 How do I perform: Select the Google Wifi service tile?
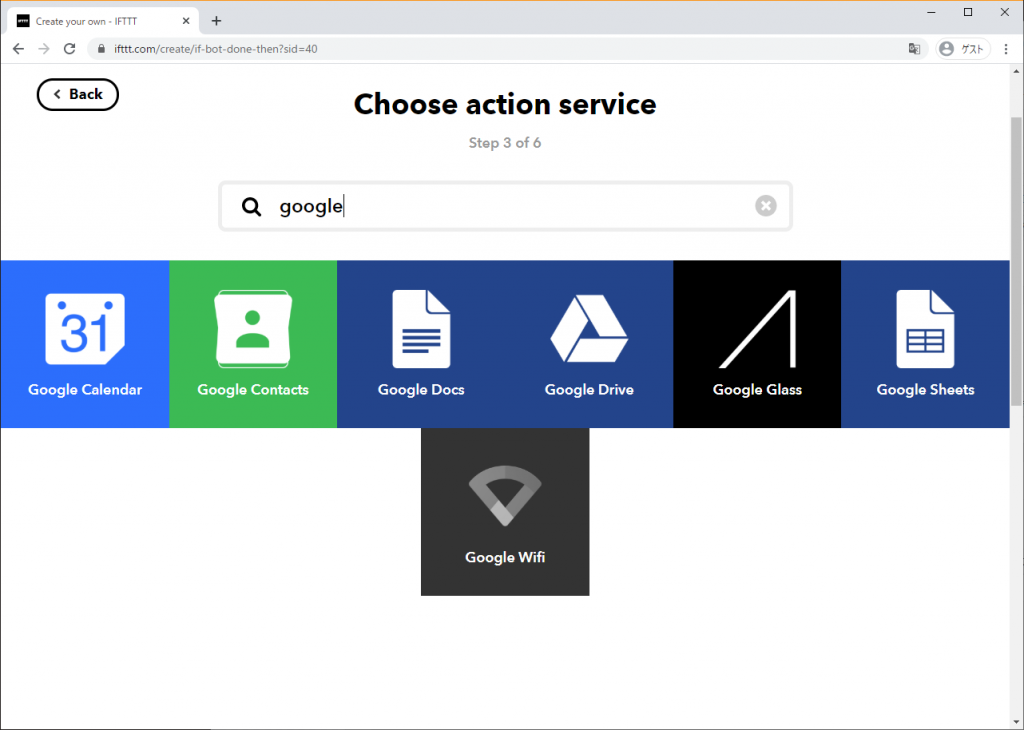505,512
